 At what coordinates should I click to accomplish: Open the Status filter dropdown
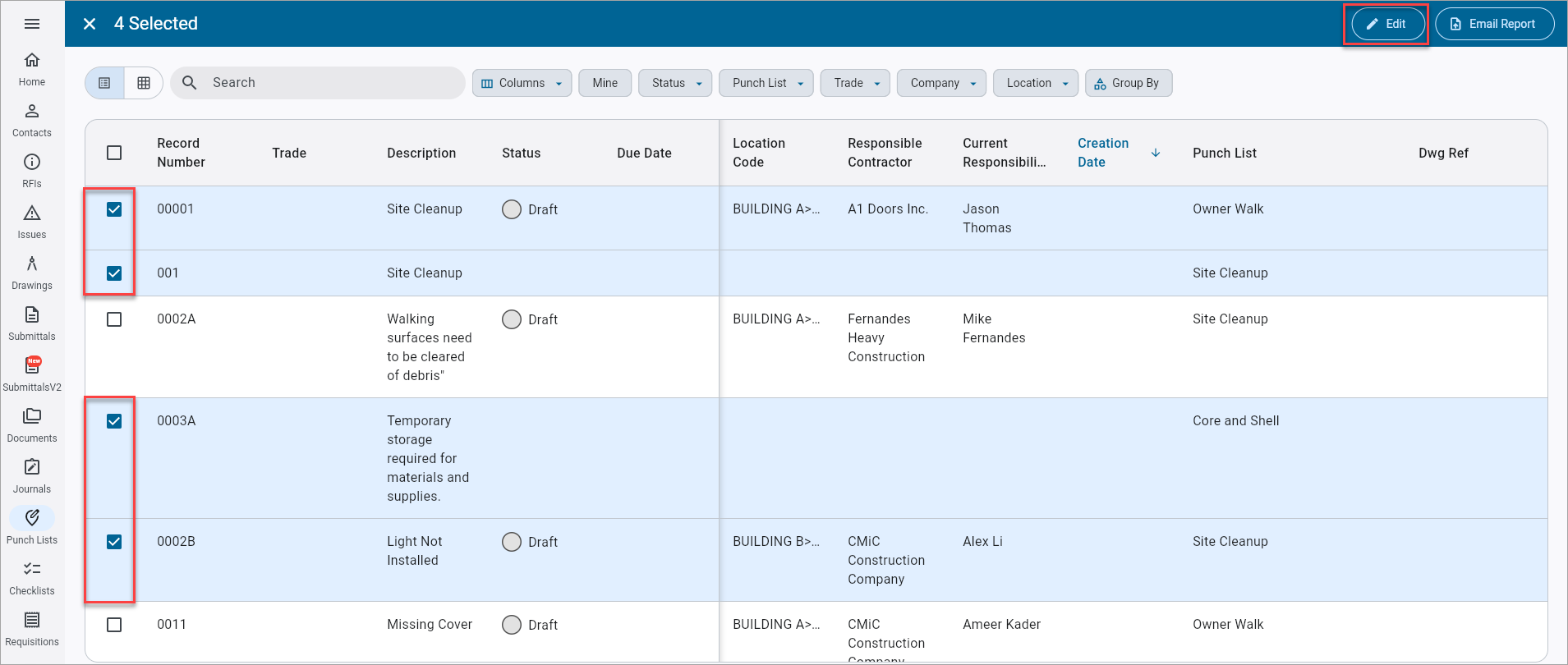click(x=675, y=83)
